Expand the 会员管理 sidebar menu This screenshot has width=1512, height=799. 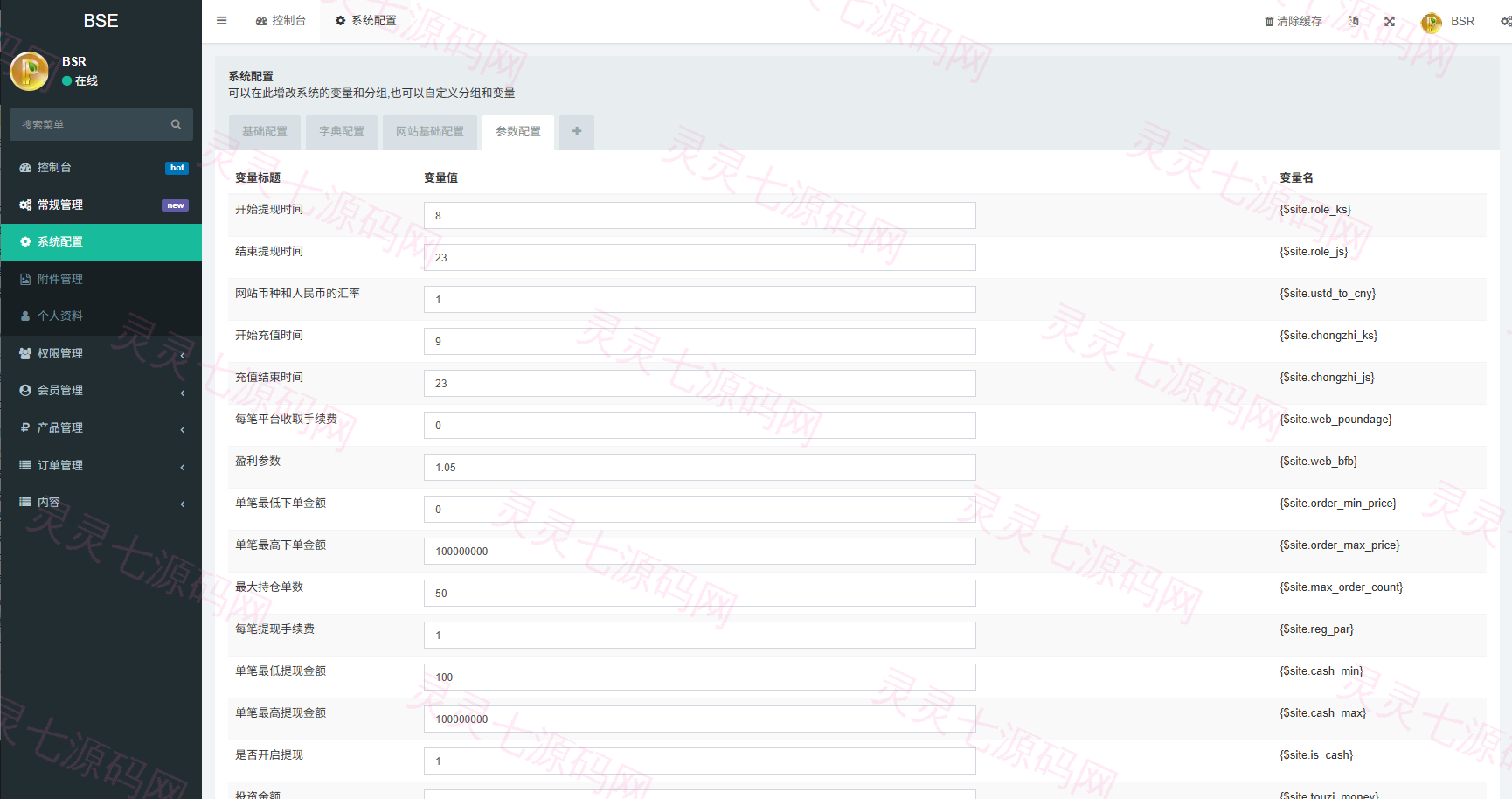point(101,391)
